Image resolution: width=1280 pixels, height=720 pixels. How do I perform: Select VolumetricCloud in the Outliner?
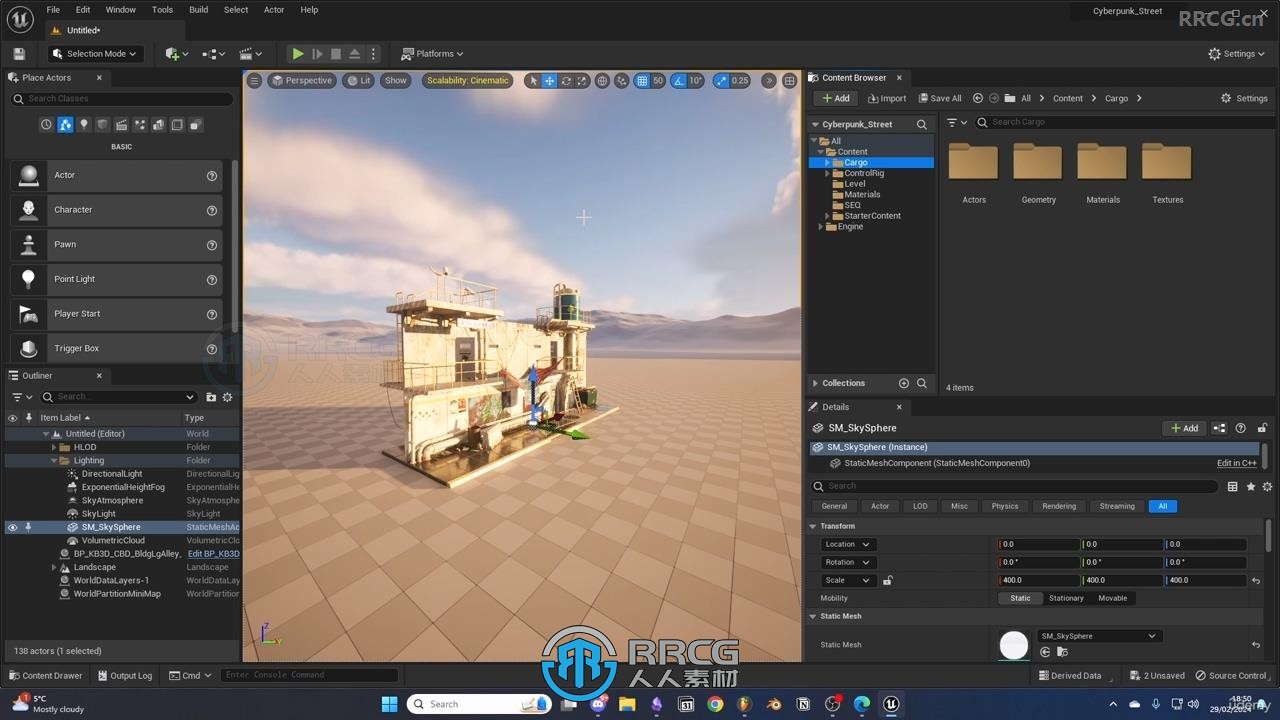tap(113, 541)
